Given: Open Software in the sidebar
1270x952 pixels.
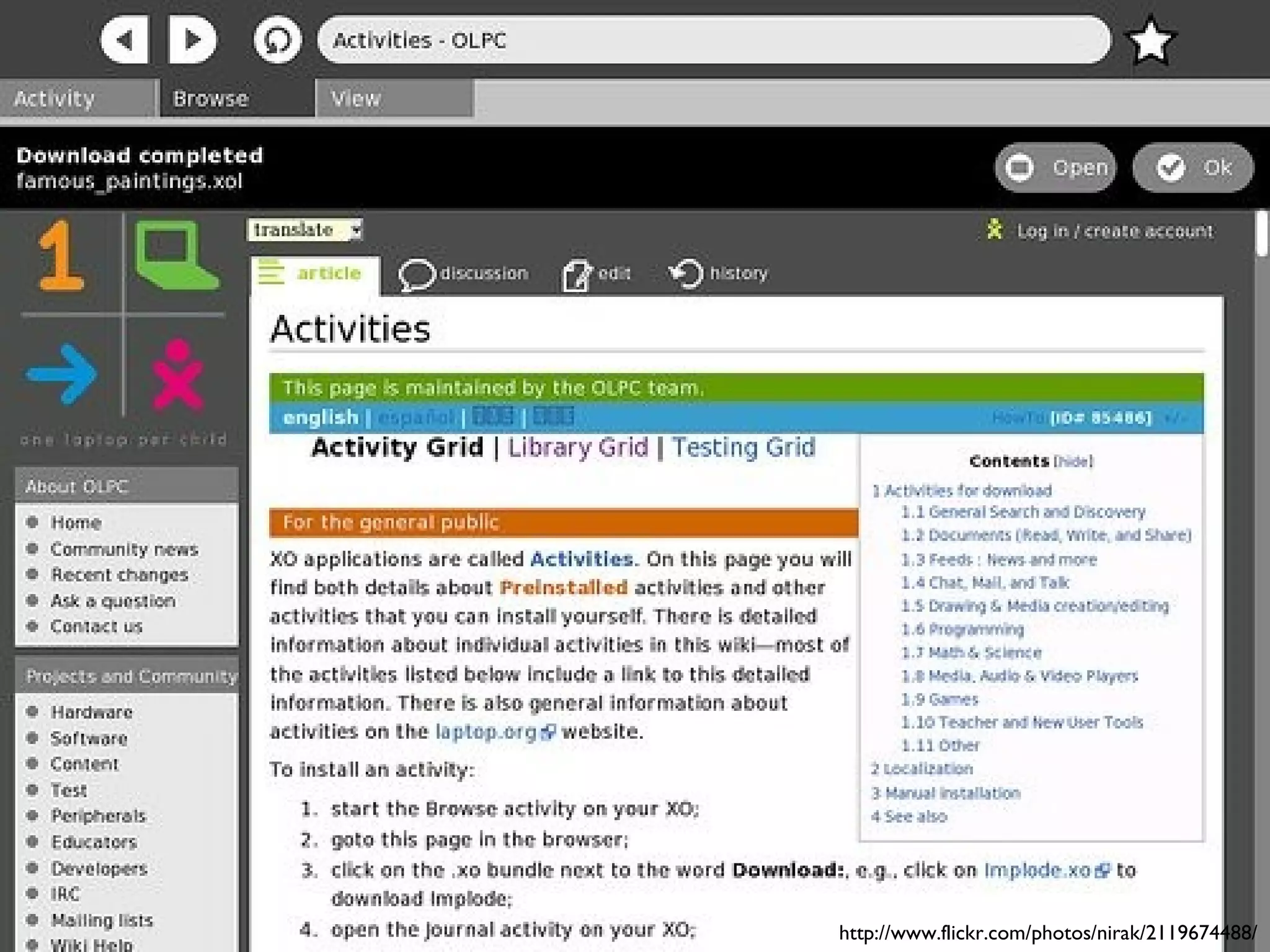Looking at the screenshot, I should coord(89,738).
